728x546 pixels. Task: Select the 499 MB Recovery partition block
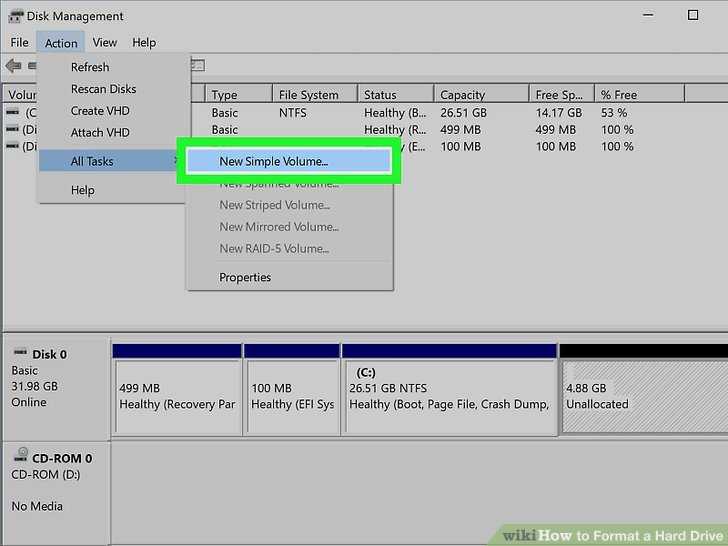177,390
